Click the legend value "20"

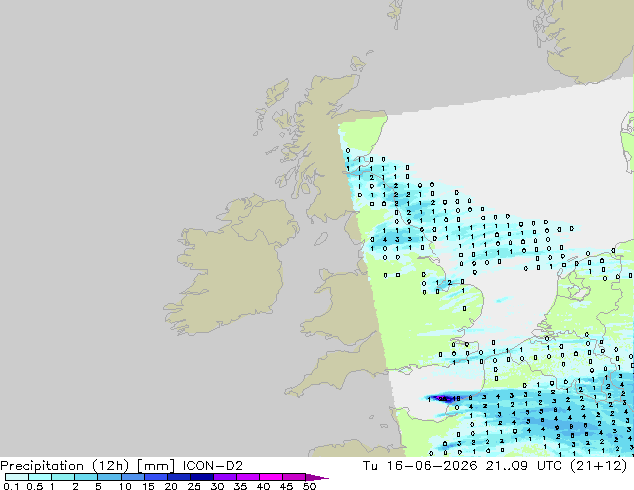point(171,486)
